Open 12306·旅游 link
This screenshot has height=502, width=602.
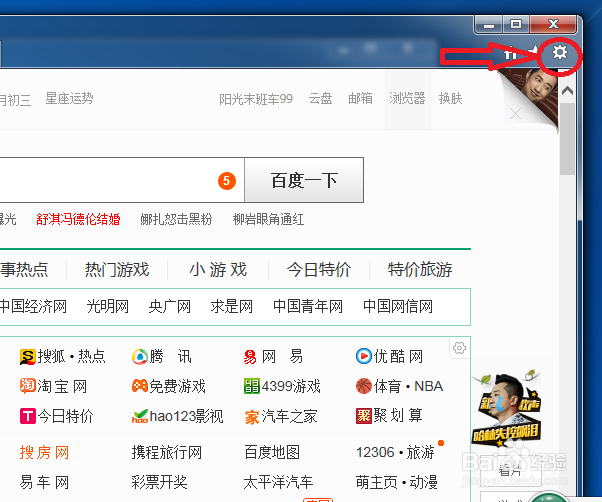[x=395, y=452]
